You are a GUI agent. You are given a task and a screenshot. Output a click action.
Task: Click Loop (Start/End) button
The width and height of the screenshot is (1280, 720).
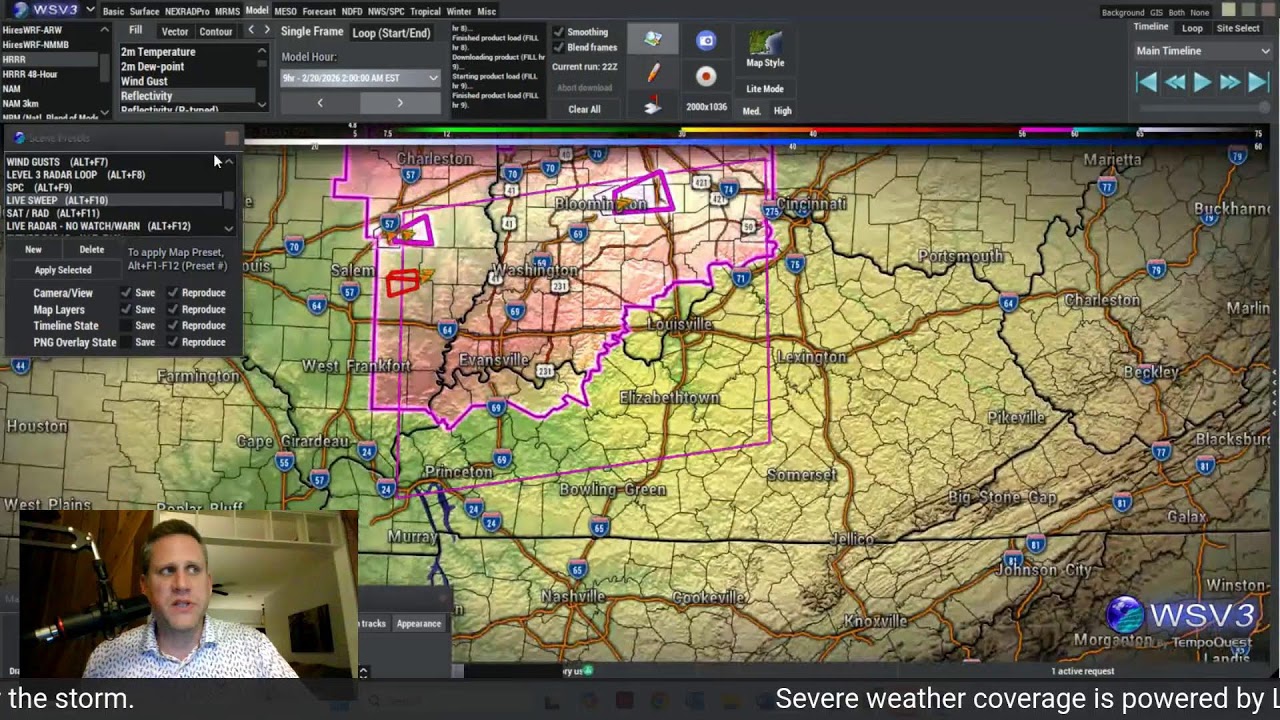click(391, 33)
